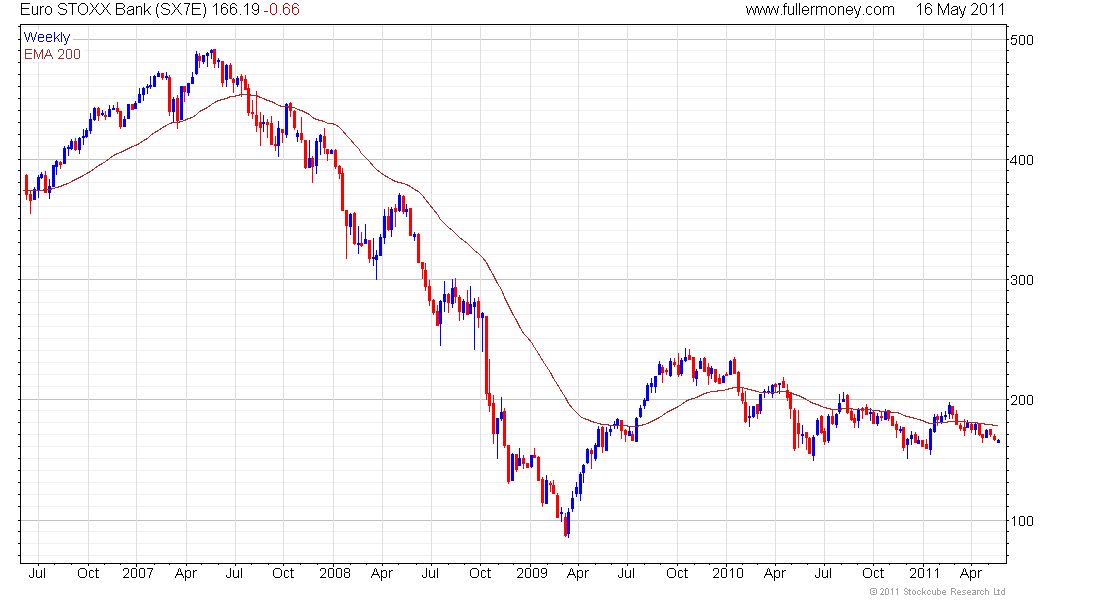The height and width of the screenshot is (600, 1100).
Task: Click the chart title Euro STOXX Bank (SX7E)
Action: (x=114, y=10)
